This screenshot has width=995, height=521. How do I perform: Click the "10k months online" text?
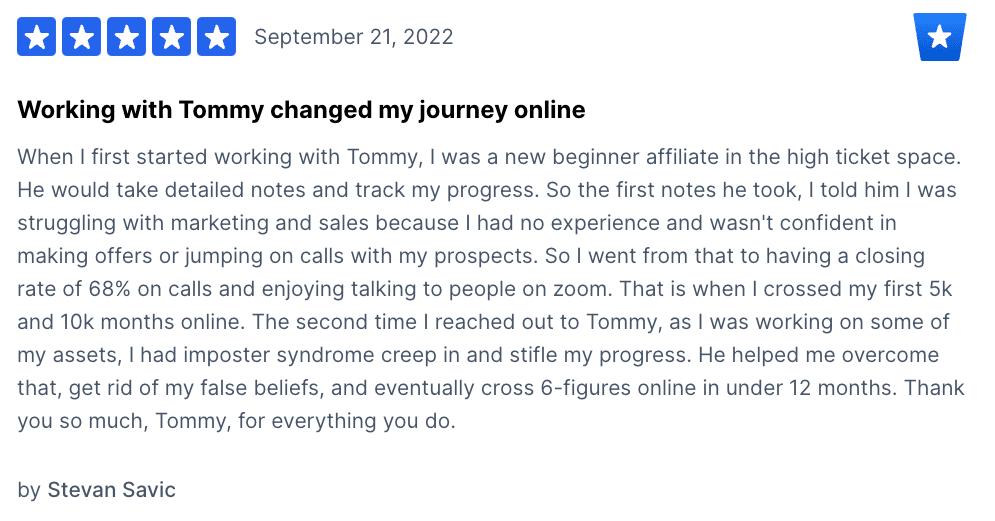pyautogui.click(x=152, y=322)
